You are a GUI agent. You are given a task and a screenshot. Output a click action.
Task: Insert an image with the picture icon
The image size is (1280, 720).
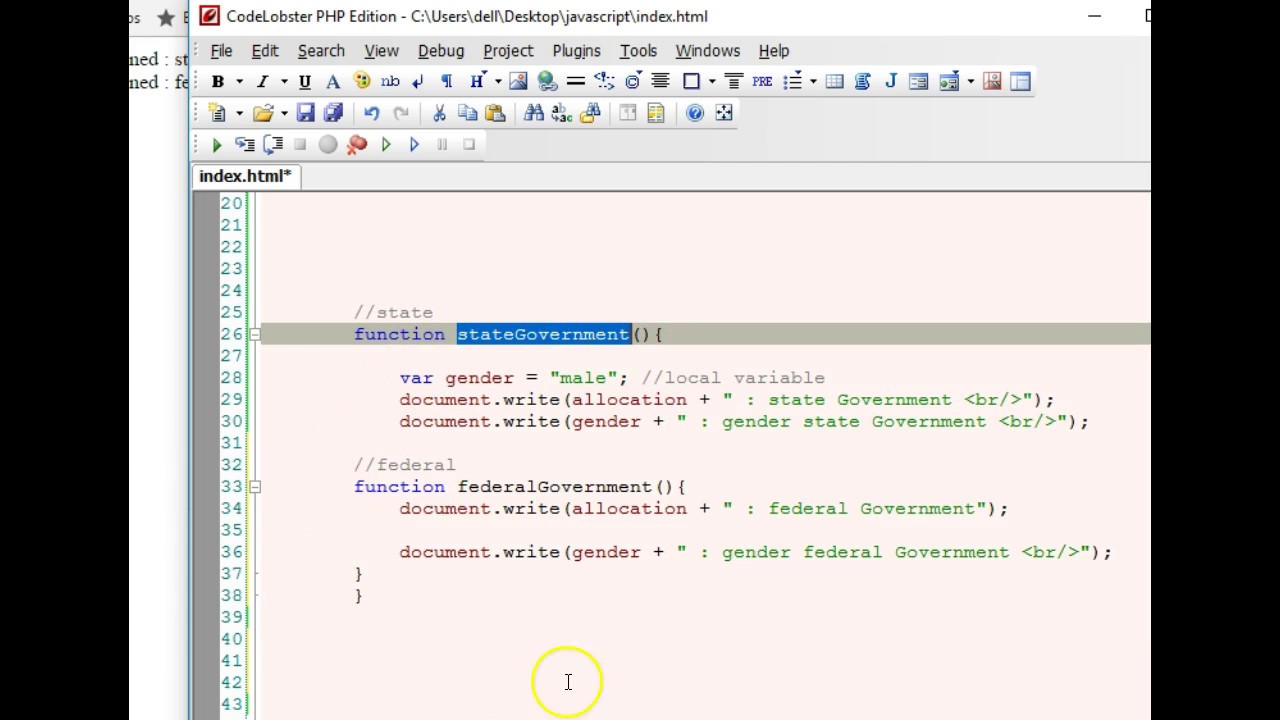pos(518,82)
